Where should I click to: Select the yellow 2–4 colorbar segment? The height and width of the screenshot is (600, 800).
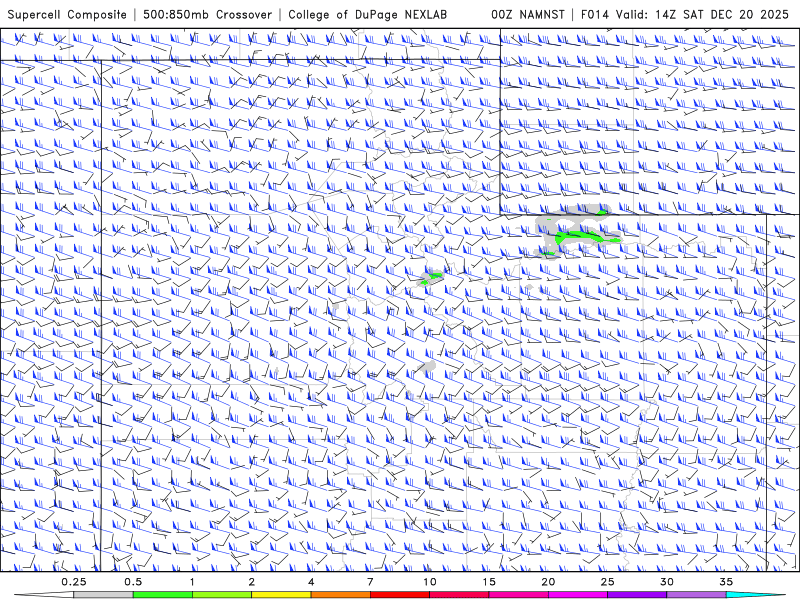click(281, 595)
